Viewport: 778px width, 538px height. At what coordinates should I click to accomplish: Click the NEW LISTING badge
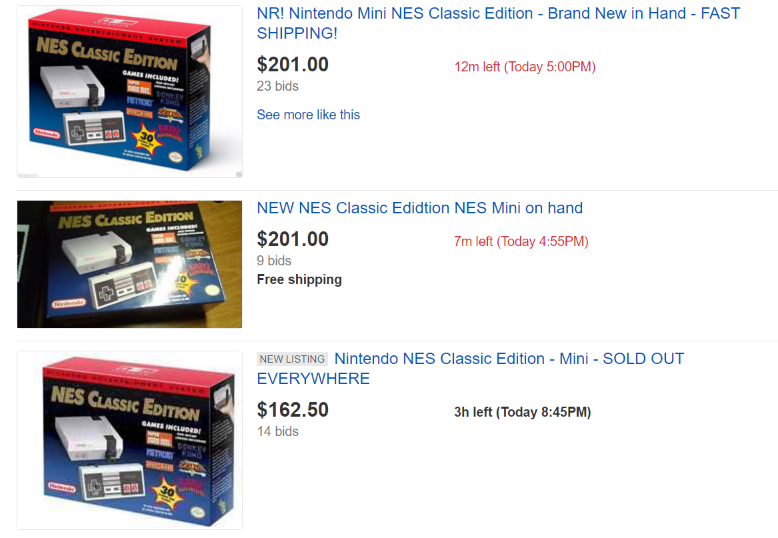(292, 359)
